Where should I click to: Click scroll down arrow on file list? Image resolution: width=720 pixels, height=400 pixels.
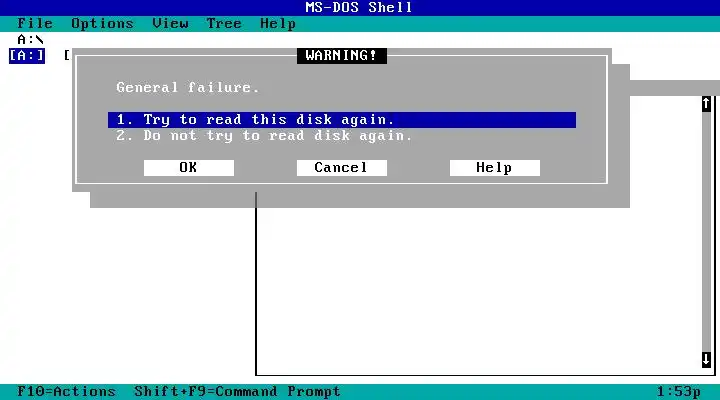point(706,360)
